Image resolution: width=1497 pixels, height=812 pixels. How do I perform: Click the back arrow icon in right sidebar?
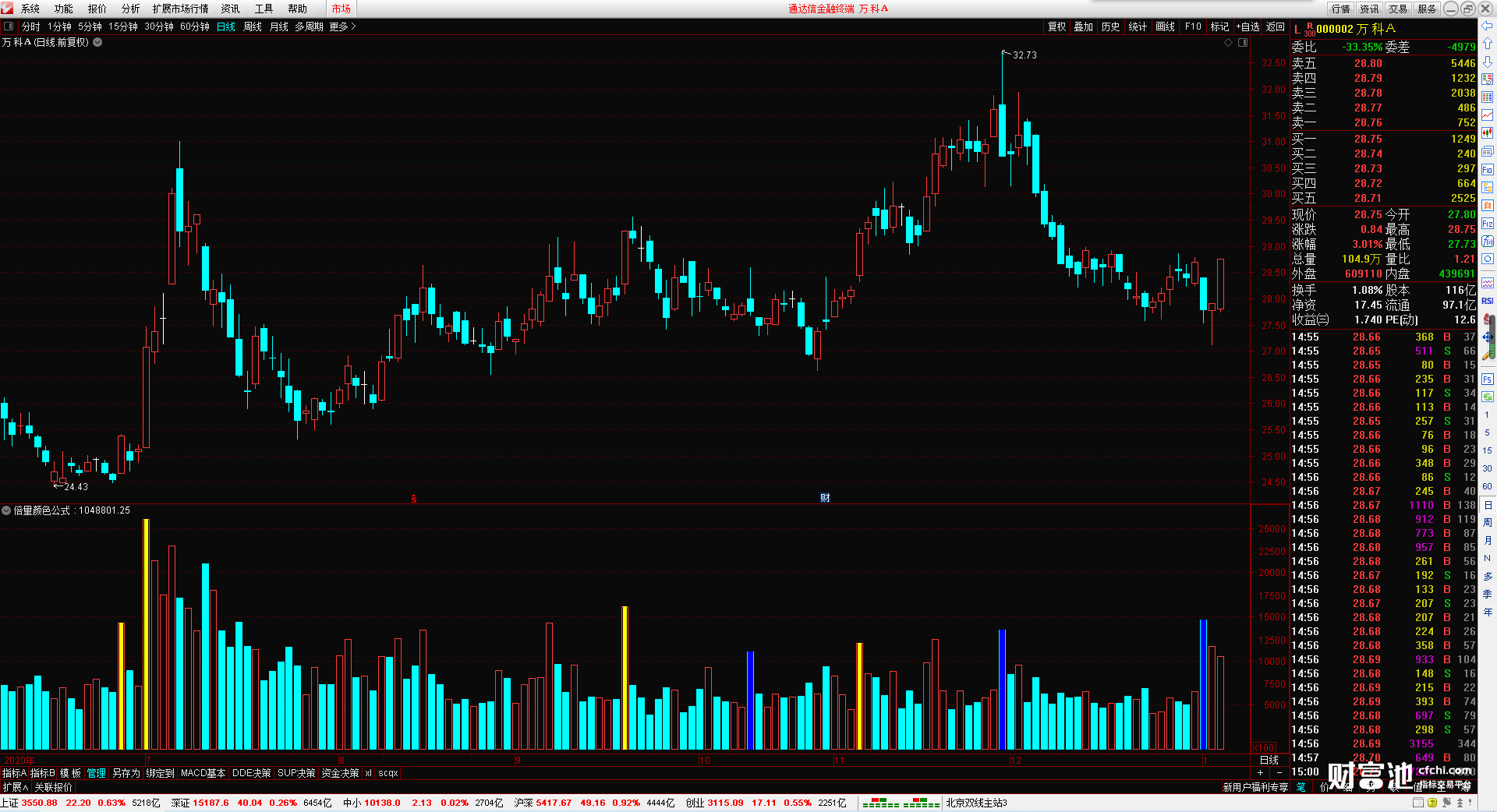point(1488,26)
